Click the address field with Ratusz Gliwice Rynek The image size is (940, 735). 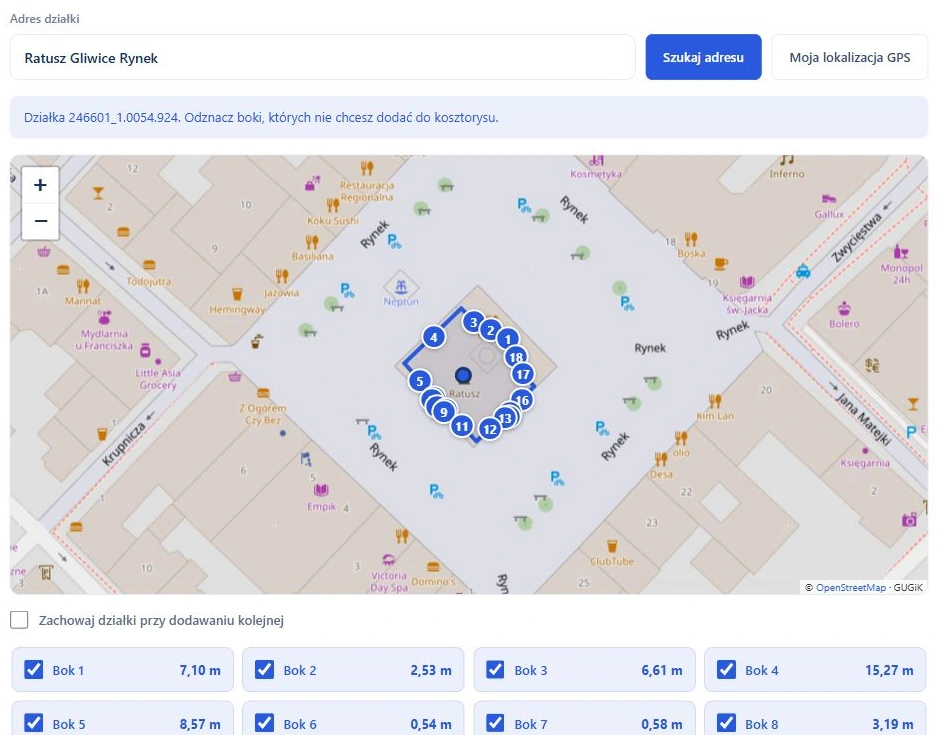click(323, 58)
